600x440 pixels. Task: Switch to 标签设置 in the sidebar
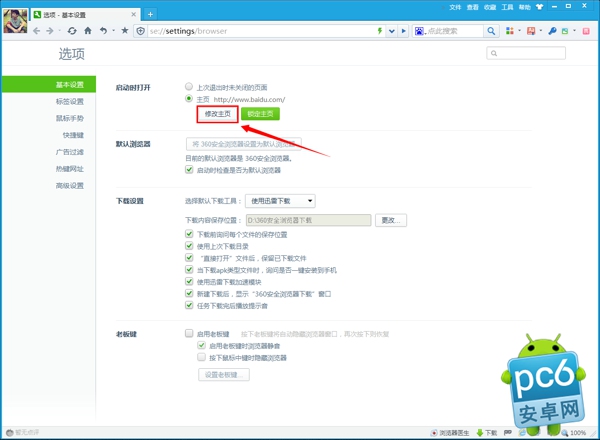tap(70, 101)
